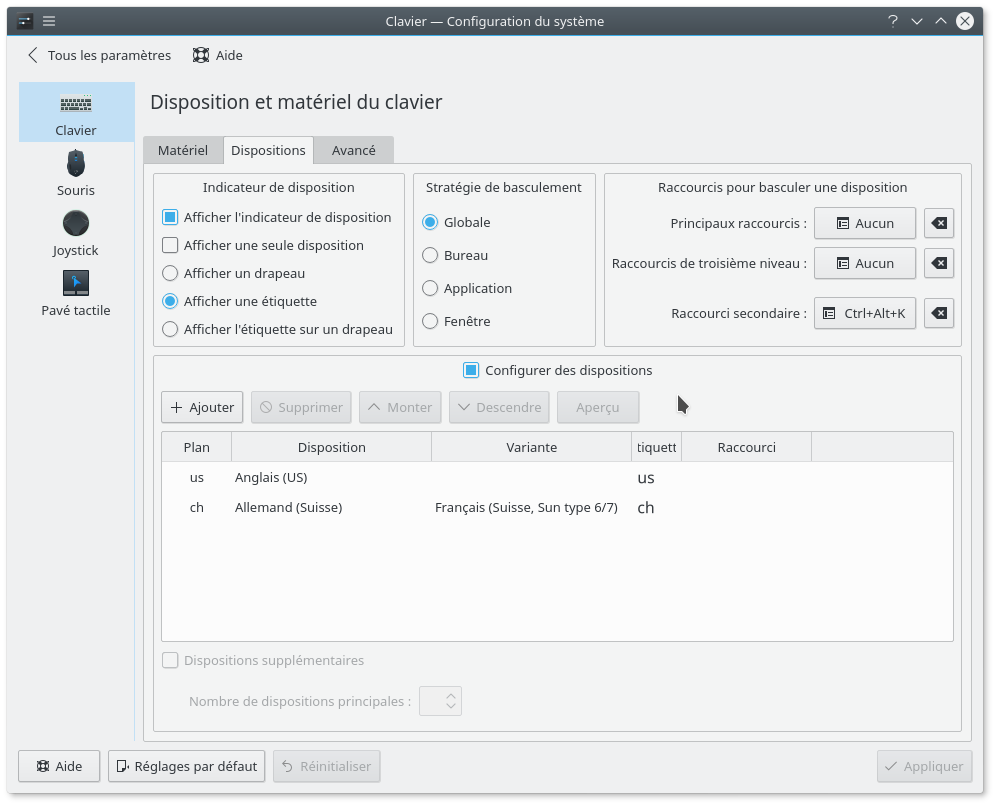
Task: Click Ajouter to add a layout
Action: point(202,407)
